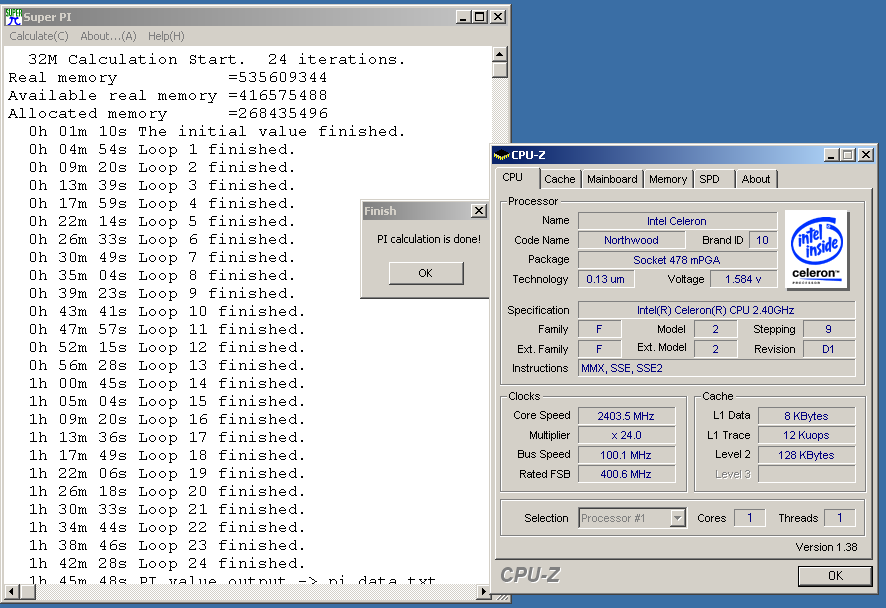Click the 'Loop 24 finished' line

(167, 563)
